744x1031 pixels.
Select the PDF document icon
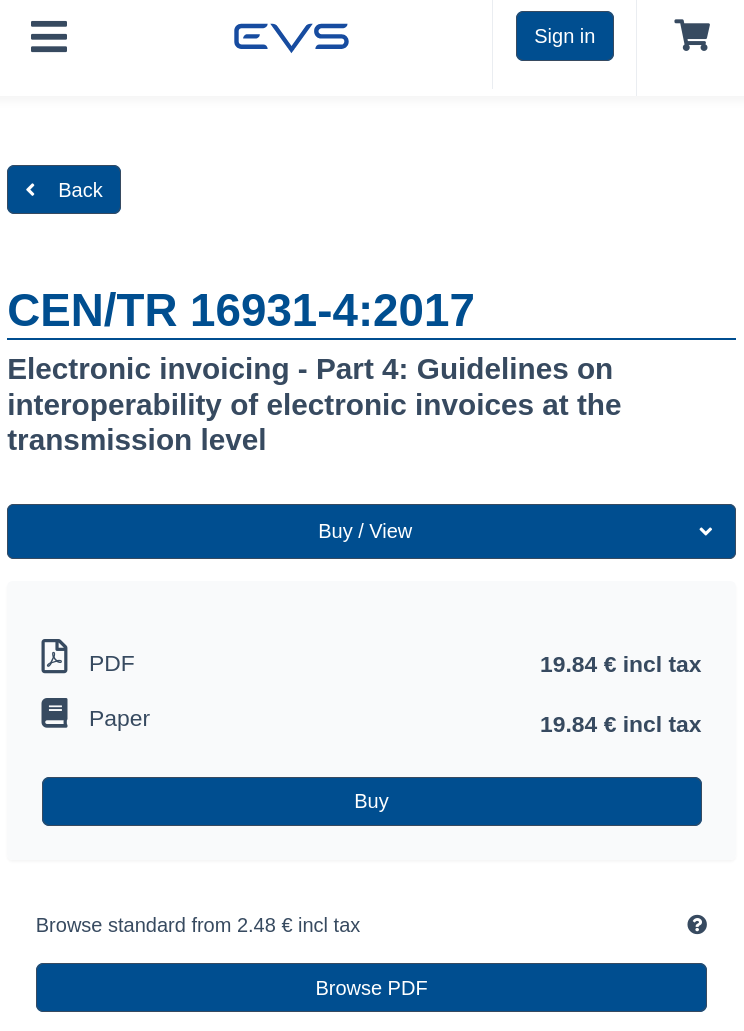pyautogui.click(x=54, y=657)
